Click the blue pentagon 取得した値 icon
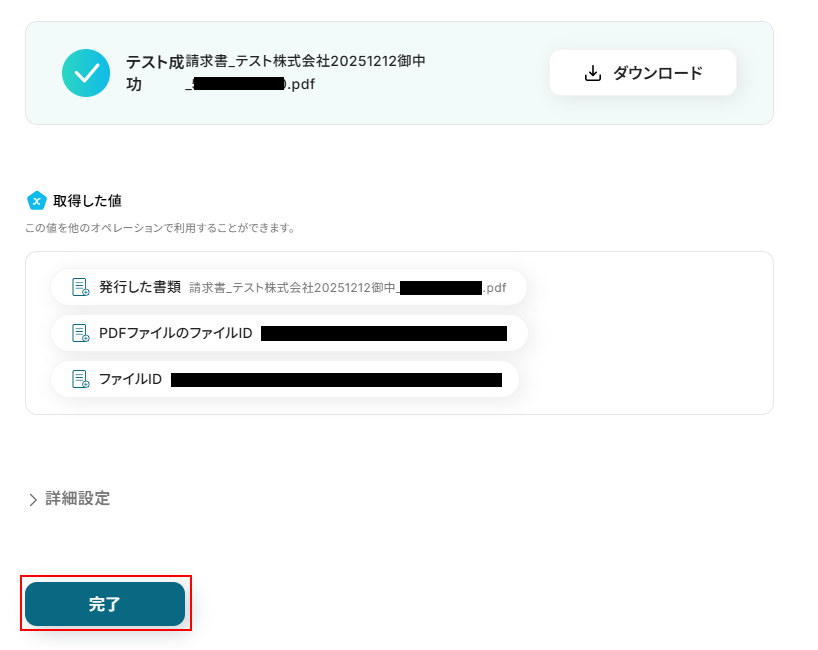 [37, 201]
